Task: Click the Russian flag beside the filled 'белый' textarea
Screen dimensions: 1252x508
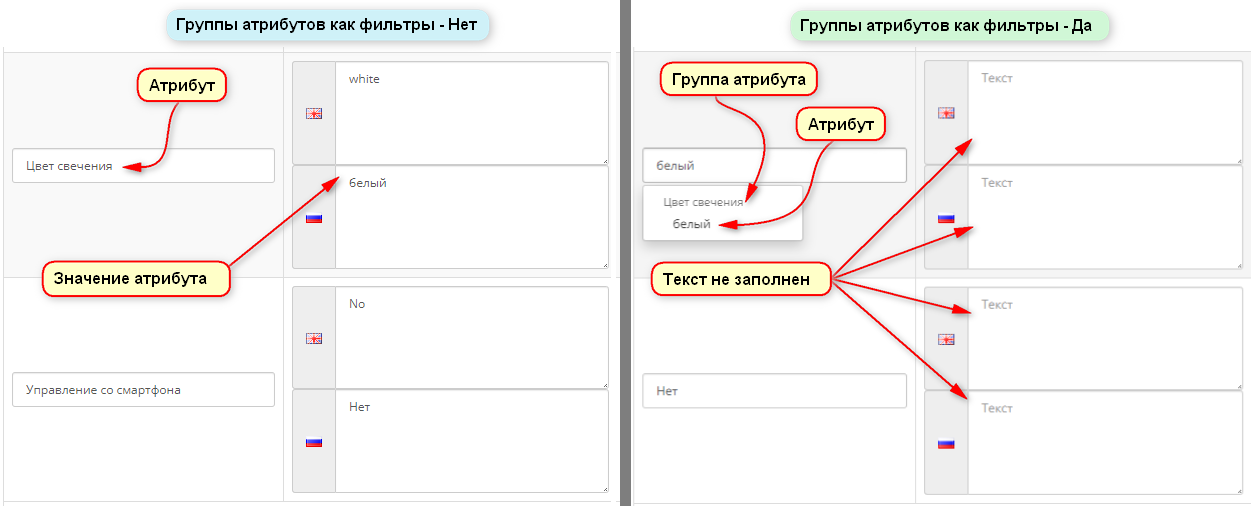Action: point(314,218)
